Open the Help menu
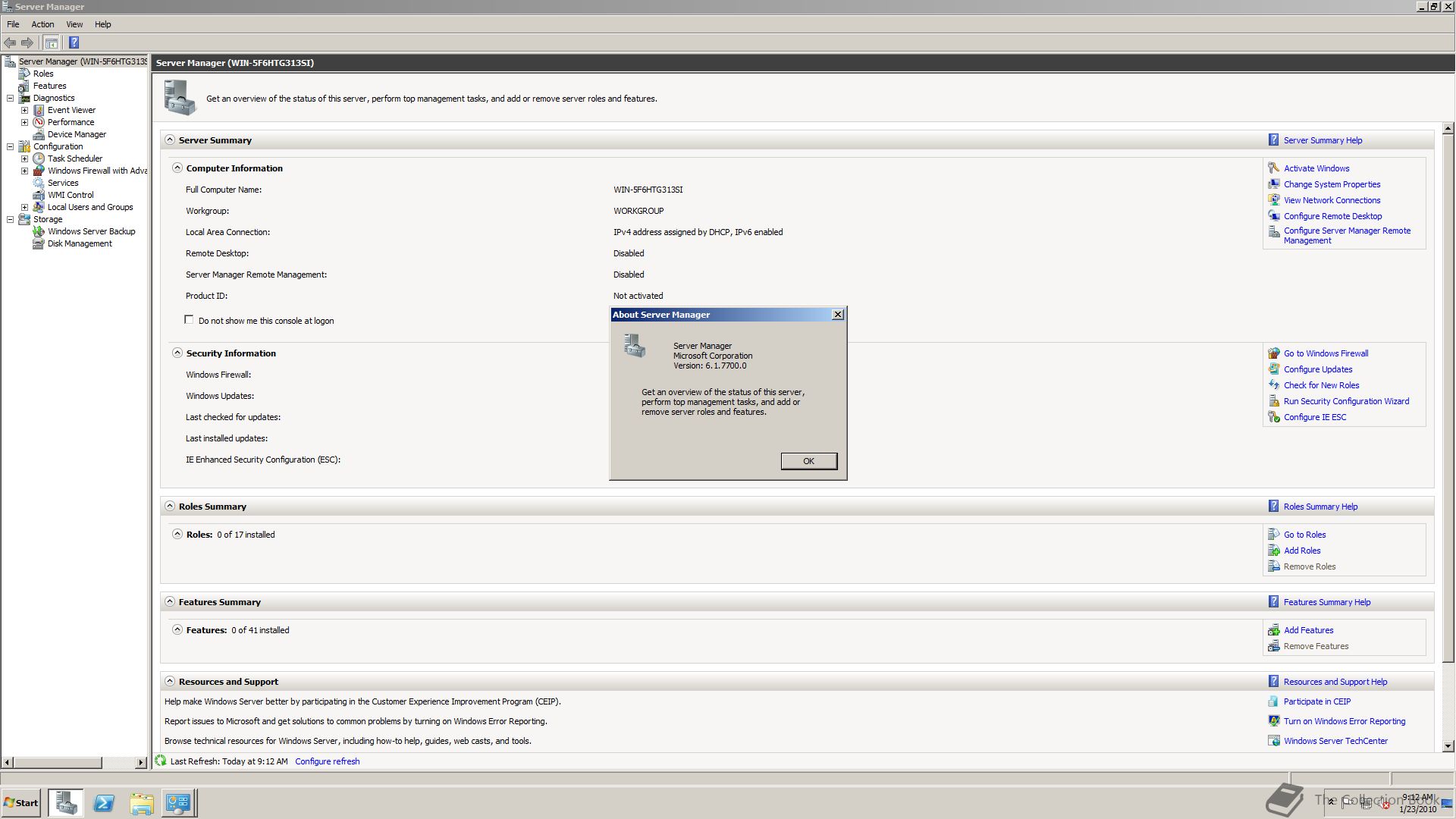Viewport: 1456px width, 819px height. [x=103, y=24]
